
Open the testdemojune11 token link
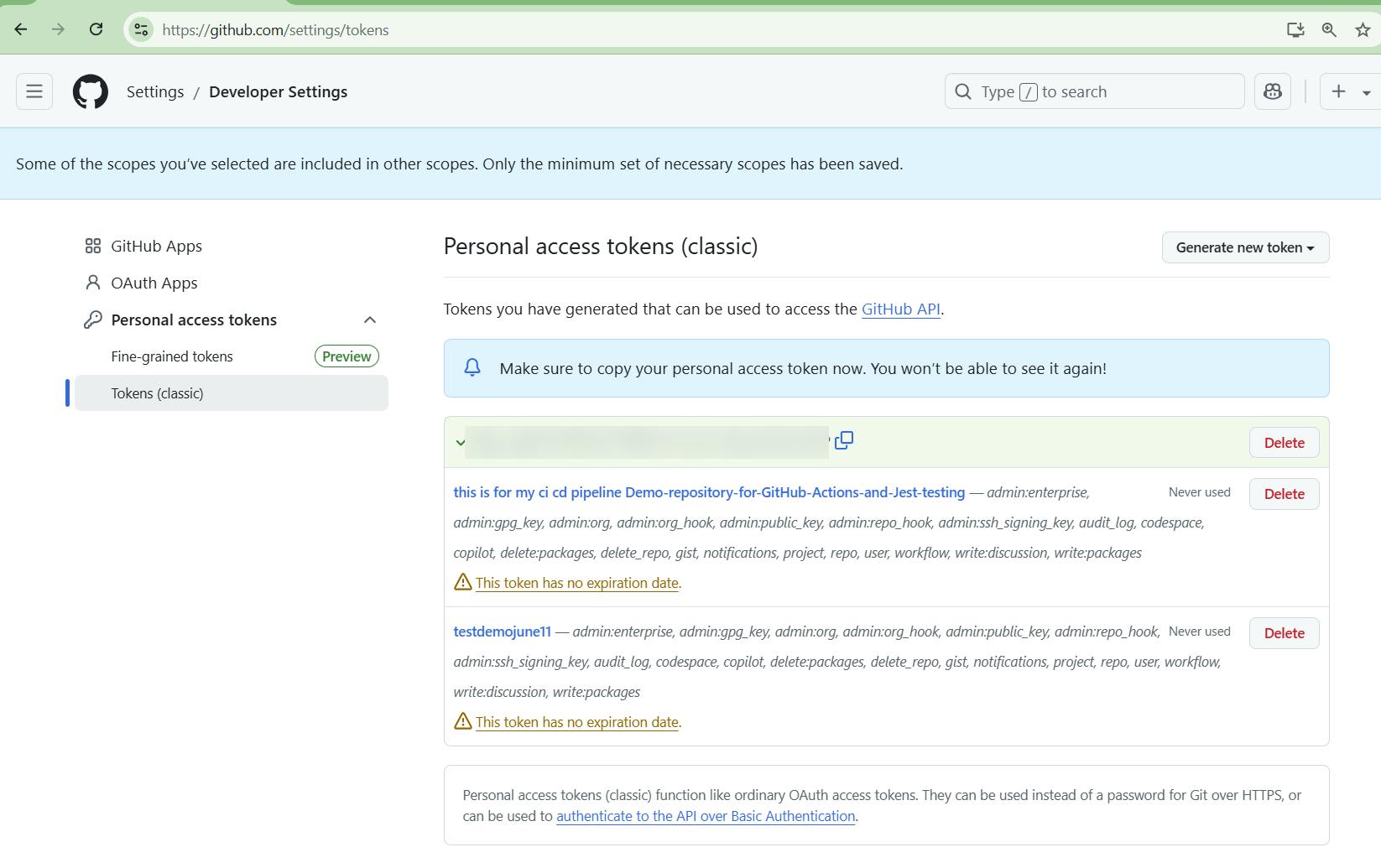coord(502,632)
